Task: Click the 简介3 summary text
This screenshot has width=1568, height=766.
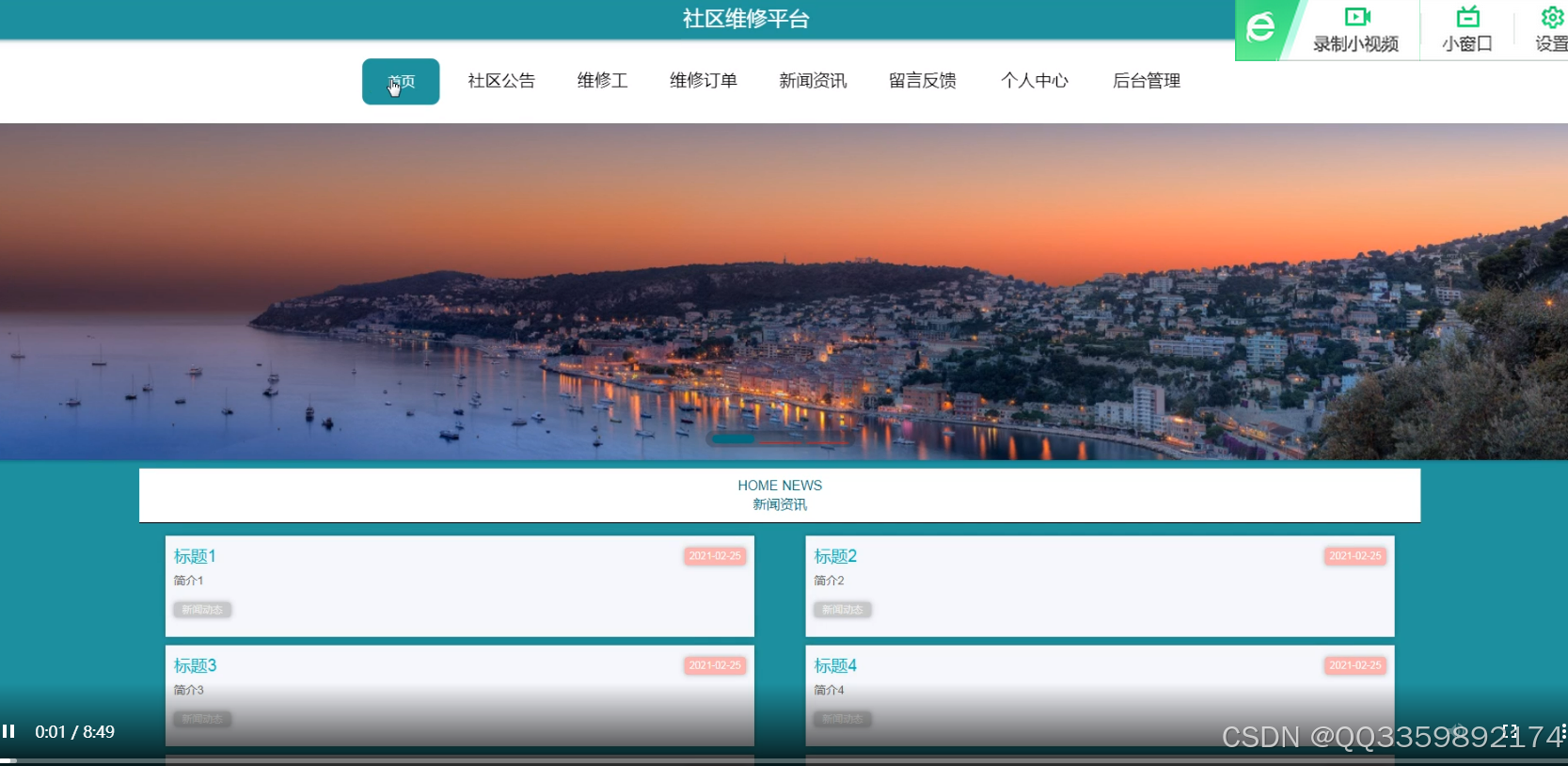Action: pyautogui.click(x=188, y=690)
